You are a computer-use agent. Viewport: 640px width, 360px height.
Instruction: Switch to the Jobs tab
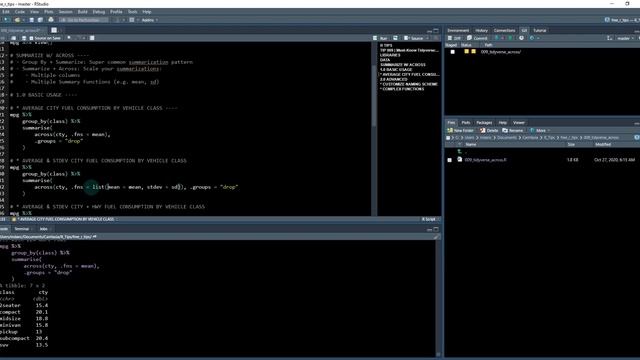43,229
